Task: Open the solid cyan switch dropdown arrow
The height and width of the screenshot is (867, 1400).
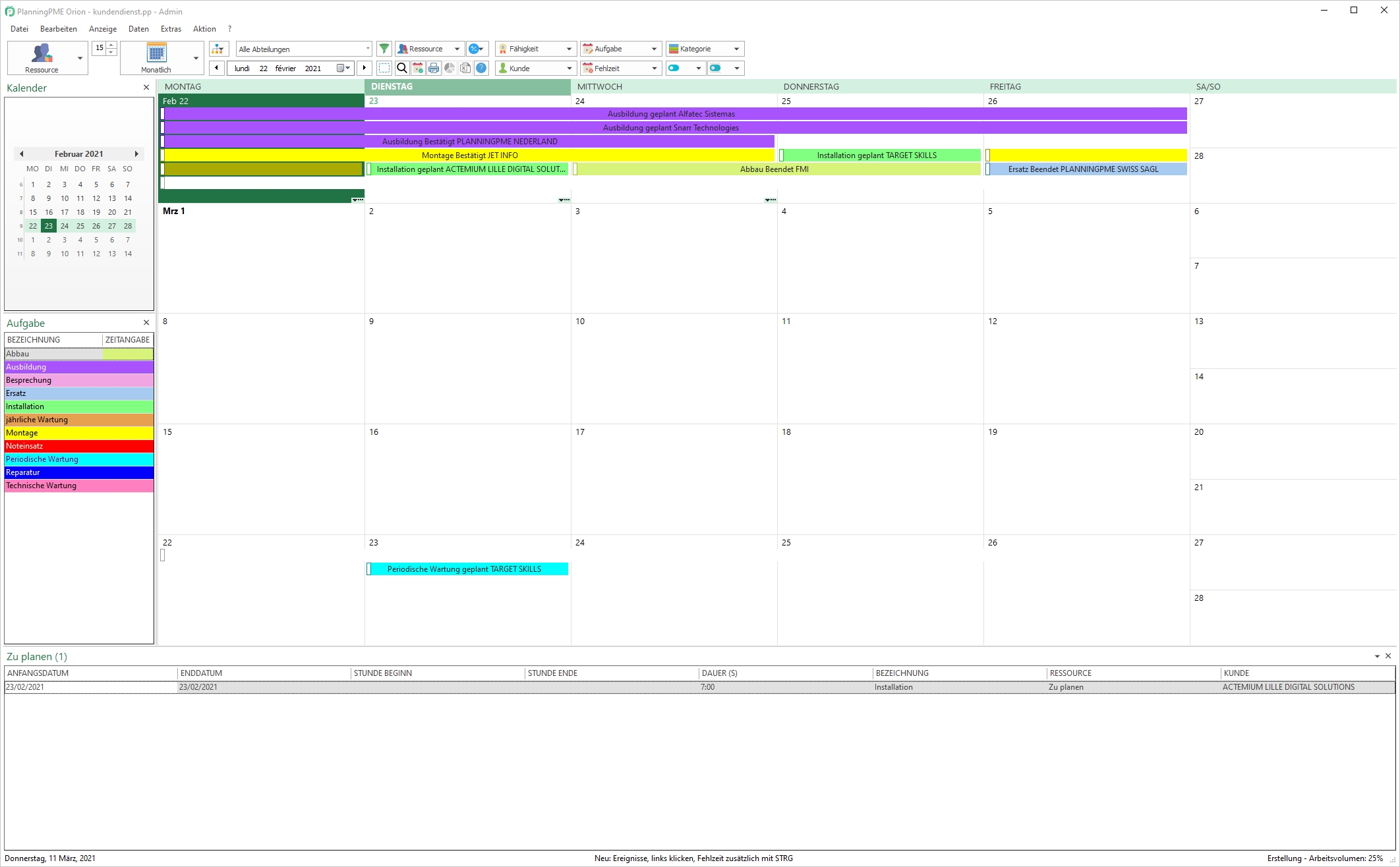Action: click(698, 68)
